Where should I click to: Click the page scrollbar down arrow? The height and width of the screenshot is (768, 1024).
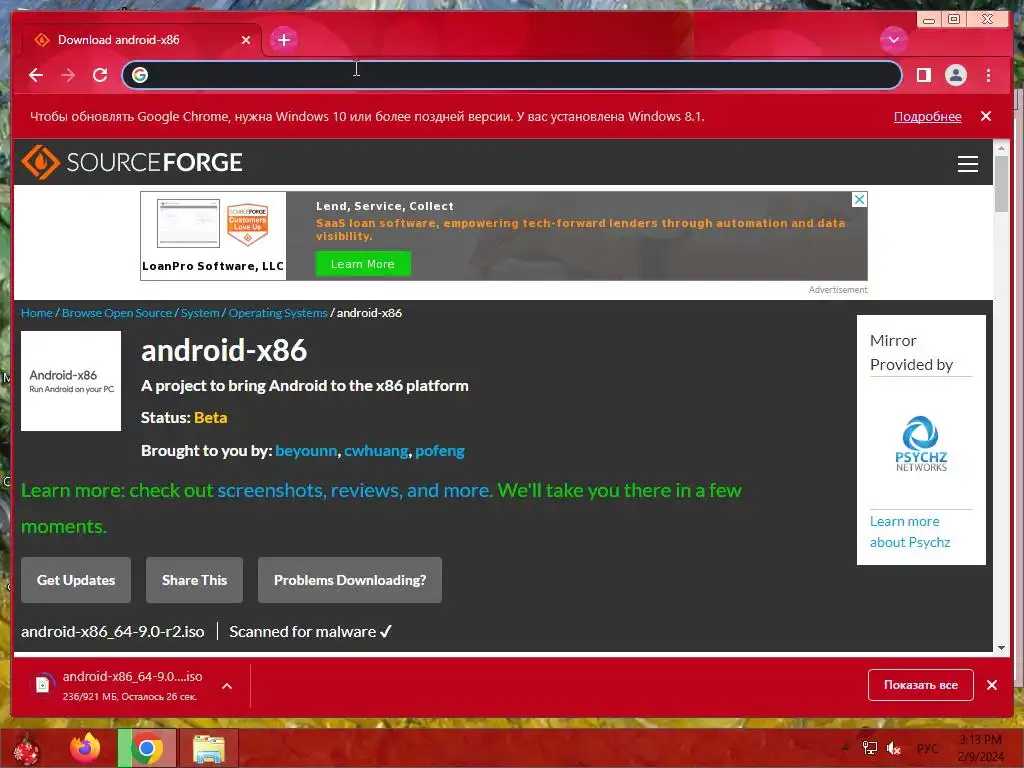point(1001,647)
